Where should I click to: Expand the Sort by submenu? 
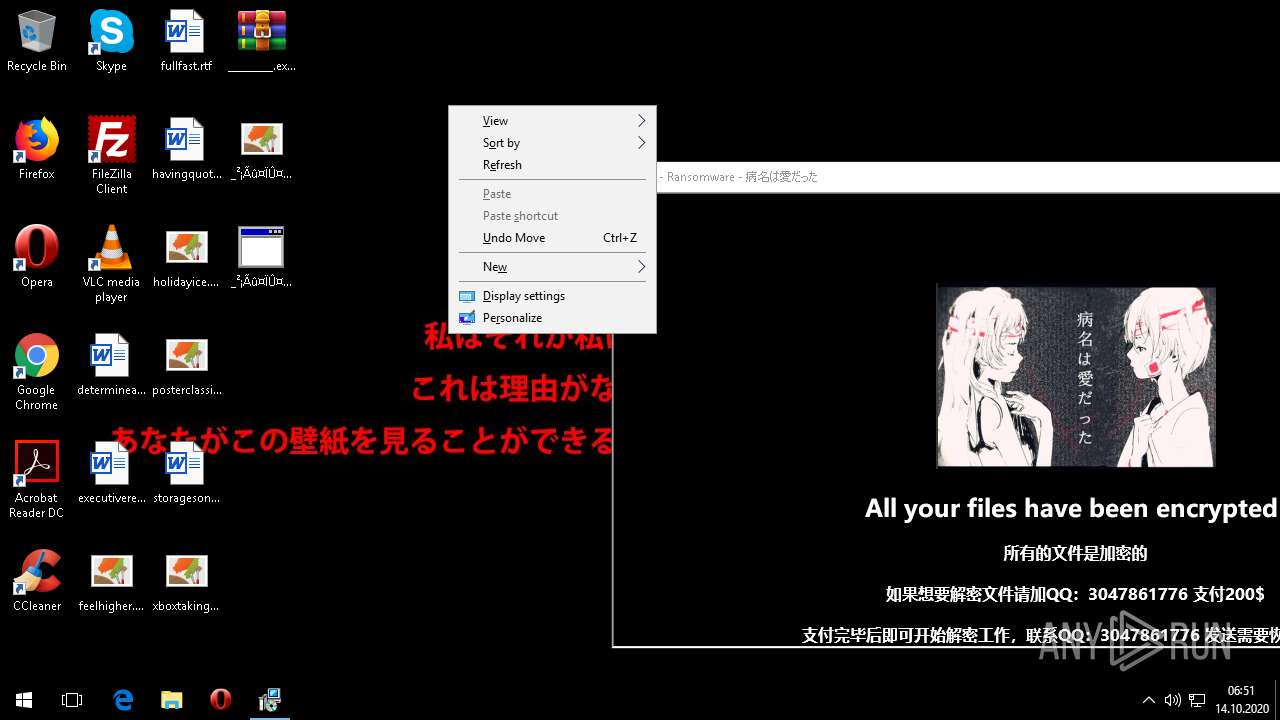point(552,143)
